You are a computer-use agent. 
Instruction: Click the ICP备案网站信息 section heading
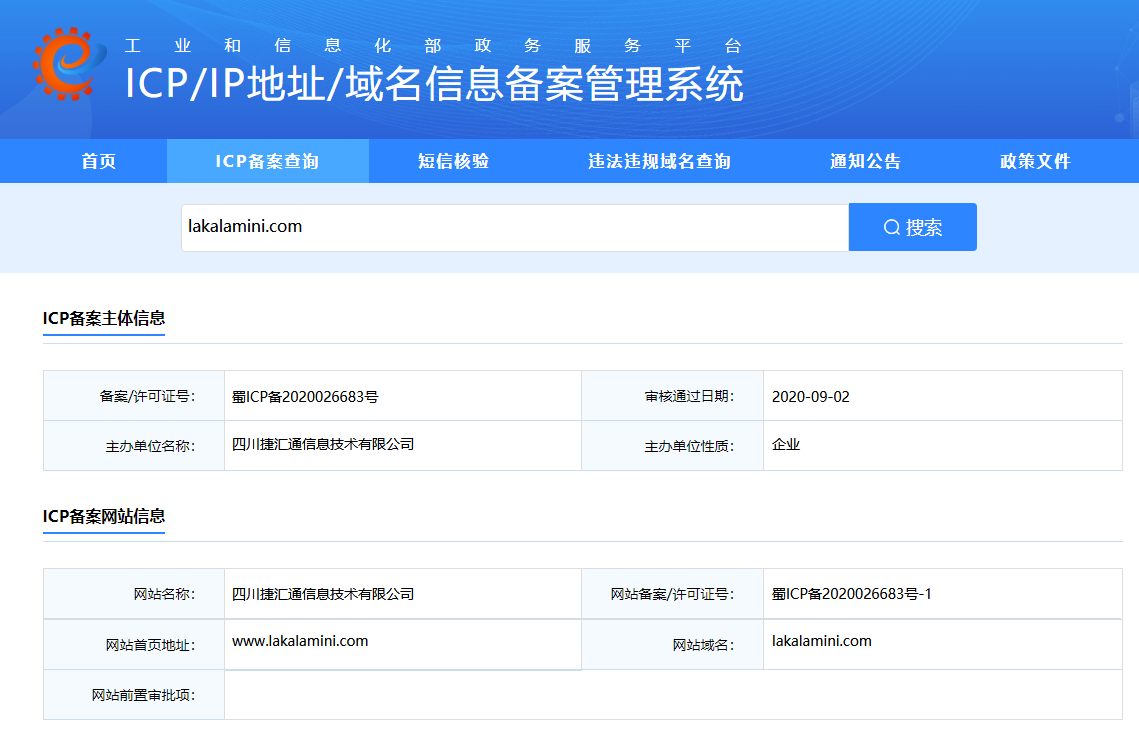tap(104, 516)
